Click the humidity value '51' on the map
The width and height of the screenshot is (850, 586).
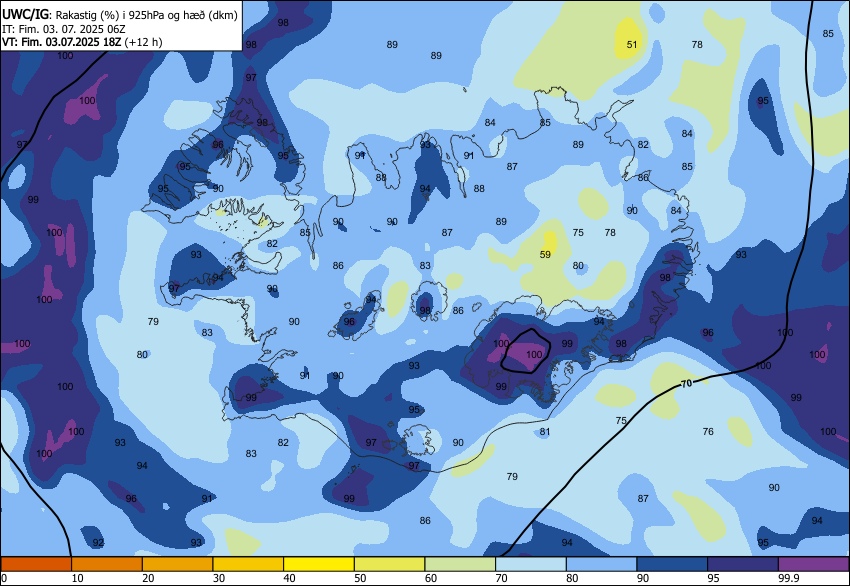tap(632, 44)
